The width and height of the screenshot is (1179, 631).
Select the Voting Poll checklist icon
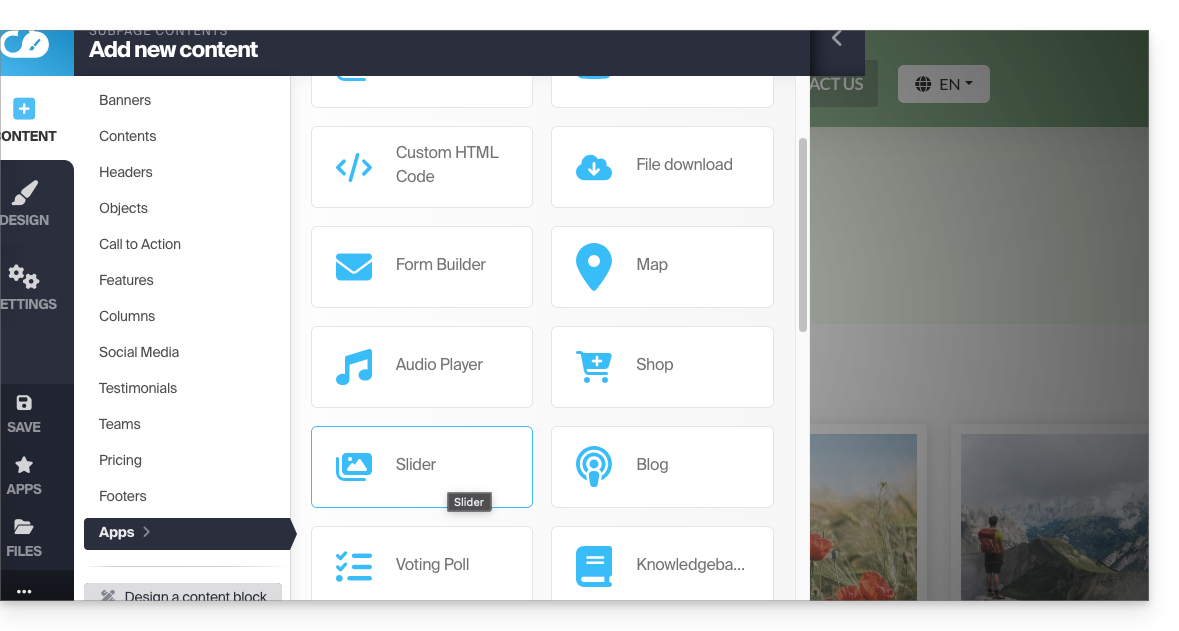tap(354, 566)
